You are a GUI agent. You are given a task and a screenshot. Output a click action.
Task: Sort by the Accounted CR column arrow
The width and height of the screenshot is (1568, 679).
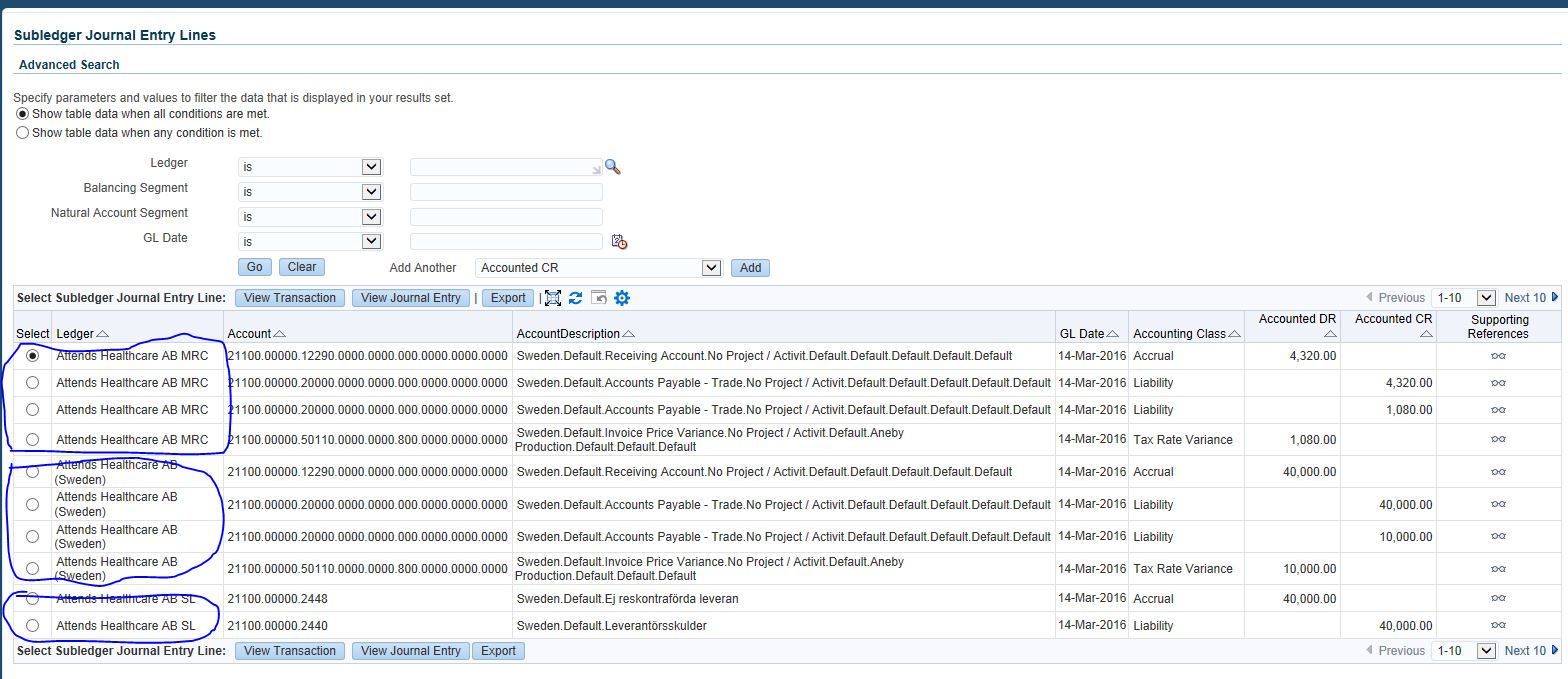coord(1426,334)
